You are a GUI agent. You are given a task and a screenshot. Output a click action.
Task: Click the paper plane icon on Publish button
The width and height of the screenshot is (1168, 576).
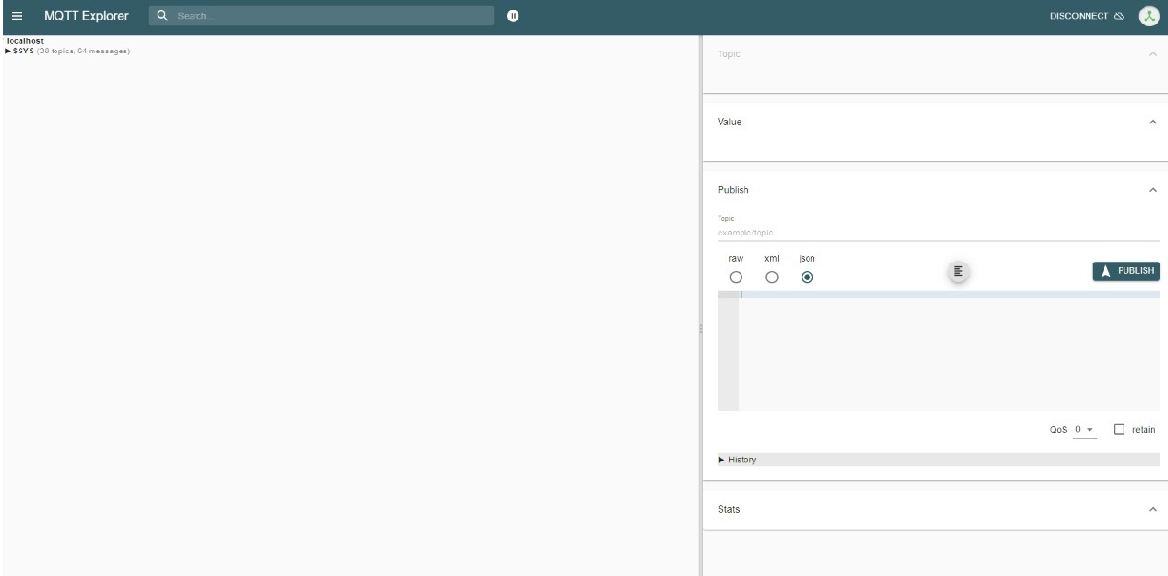[1104, 270]
